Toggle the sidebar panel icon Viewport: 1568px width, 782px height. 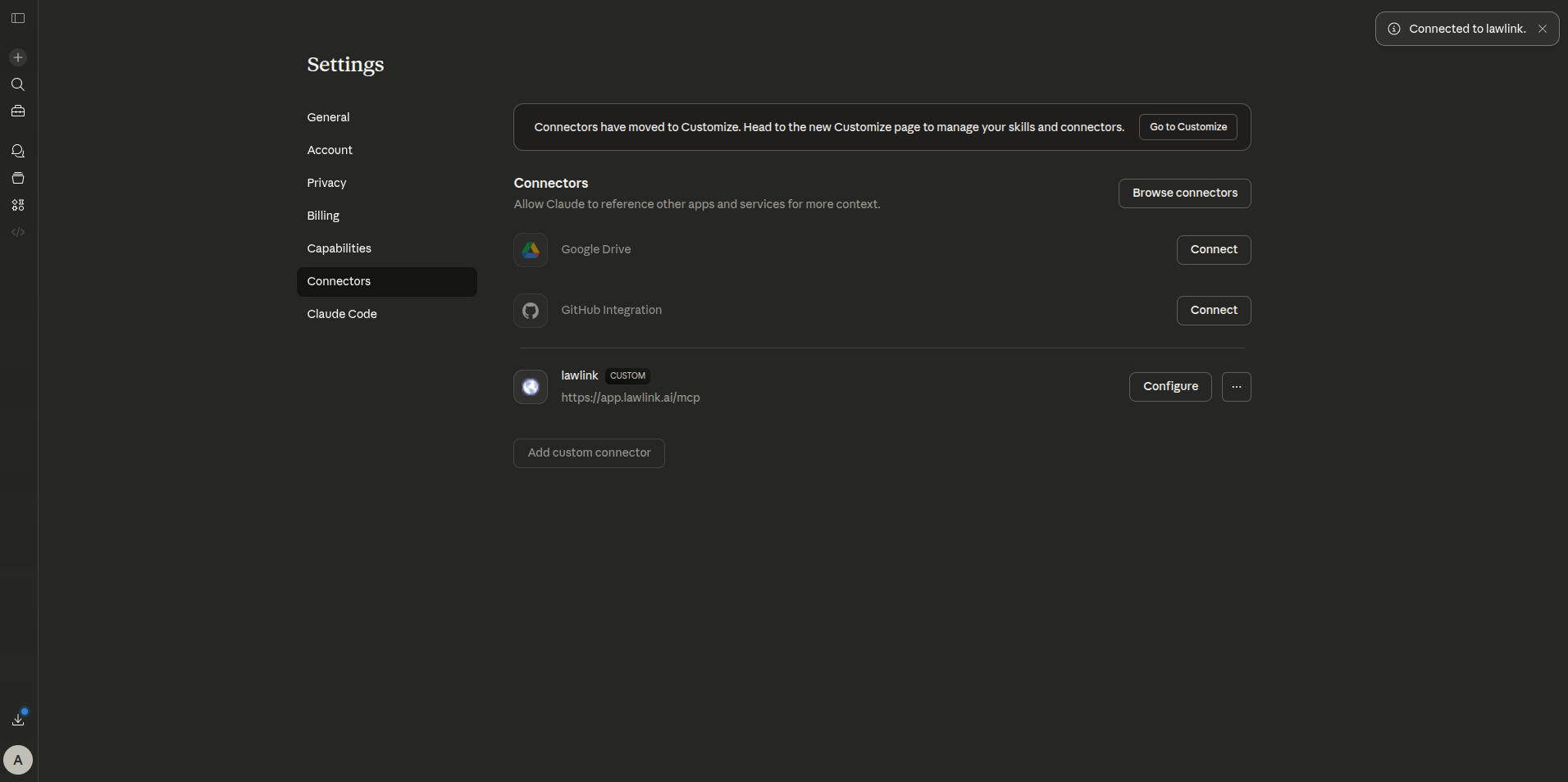point(18,18)
